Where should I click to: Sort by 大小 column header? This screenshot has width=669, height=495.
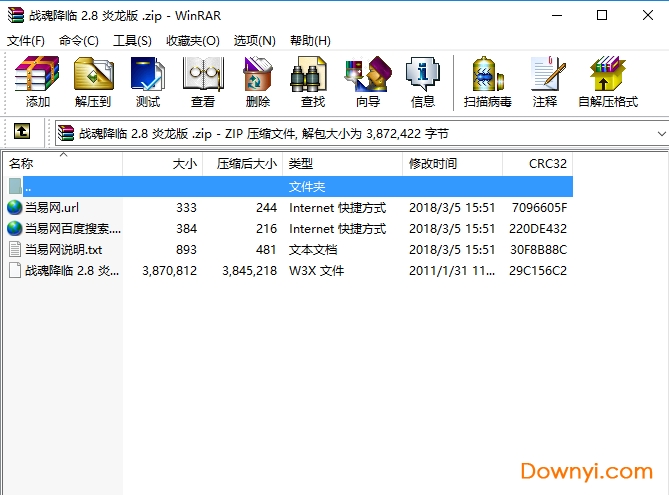[x=163, y=163]
